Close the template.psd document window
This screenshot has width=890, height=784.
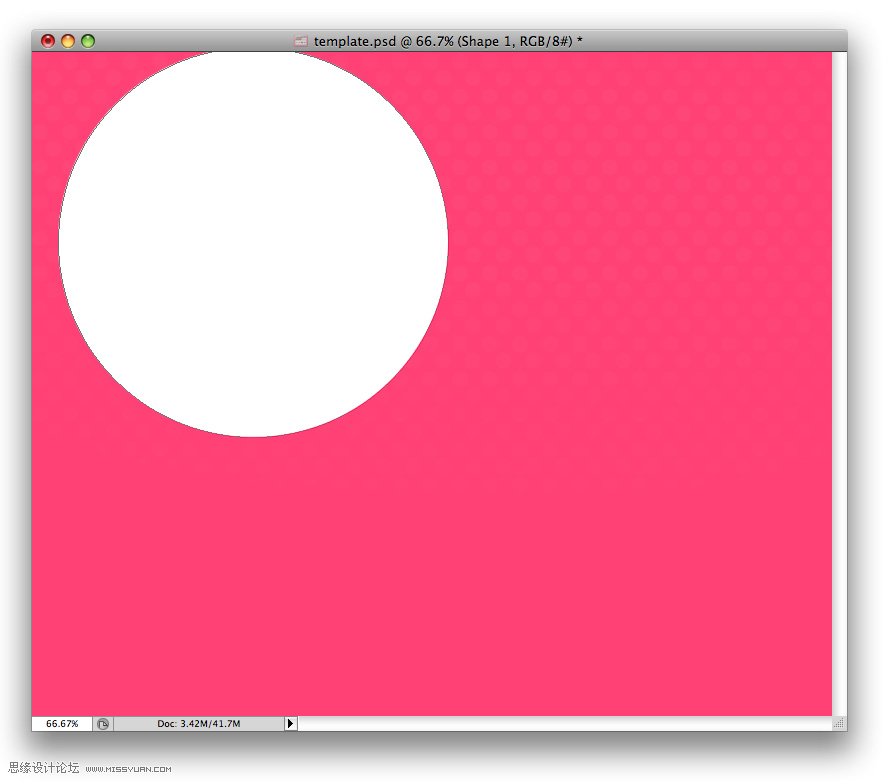point(48,41)
